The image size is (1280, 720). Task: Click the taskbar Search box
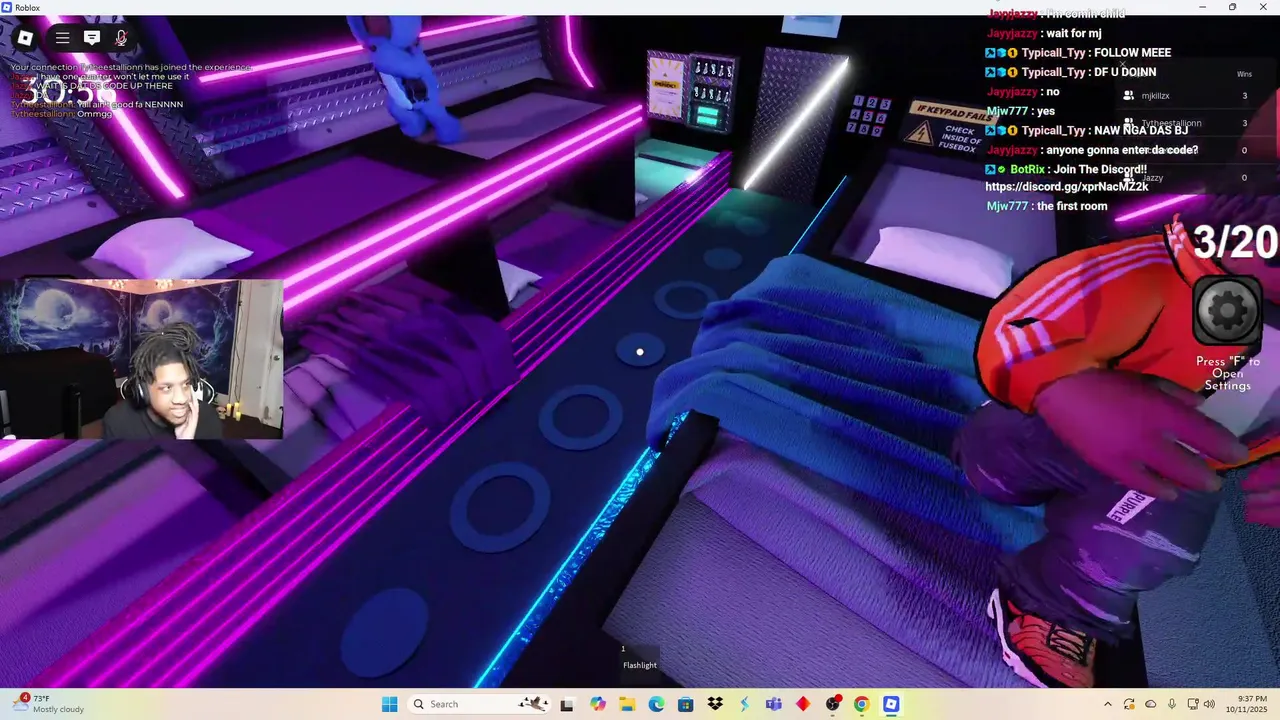(x=480, y=704)
